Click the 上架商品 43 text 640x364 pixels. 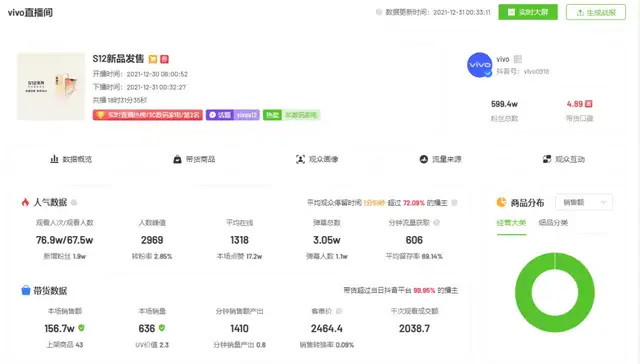click(64, 345)
